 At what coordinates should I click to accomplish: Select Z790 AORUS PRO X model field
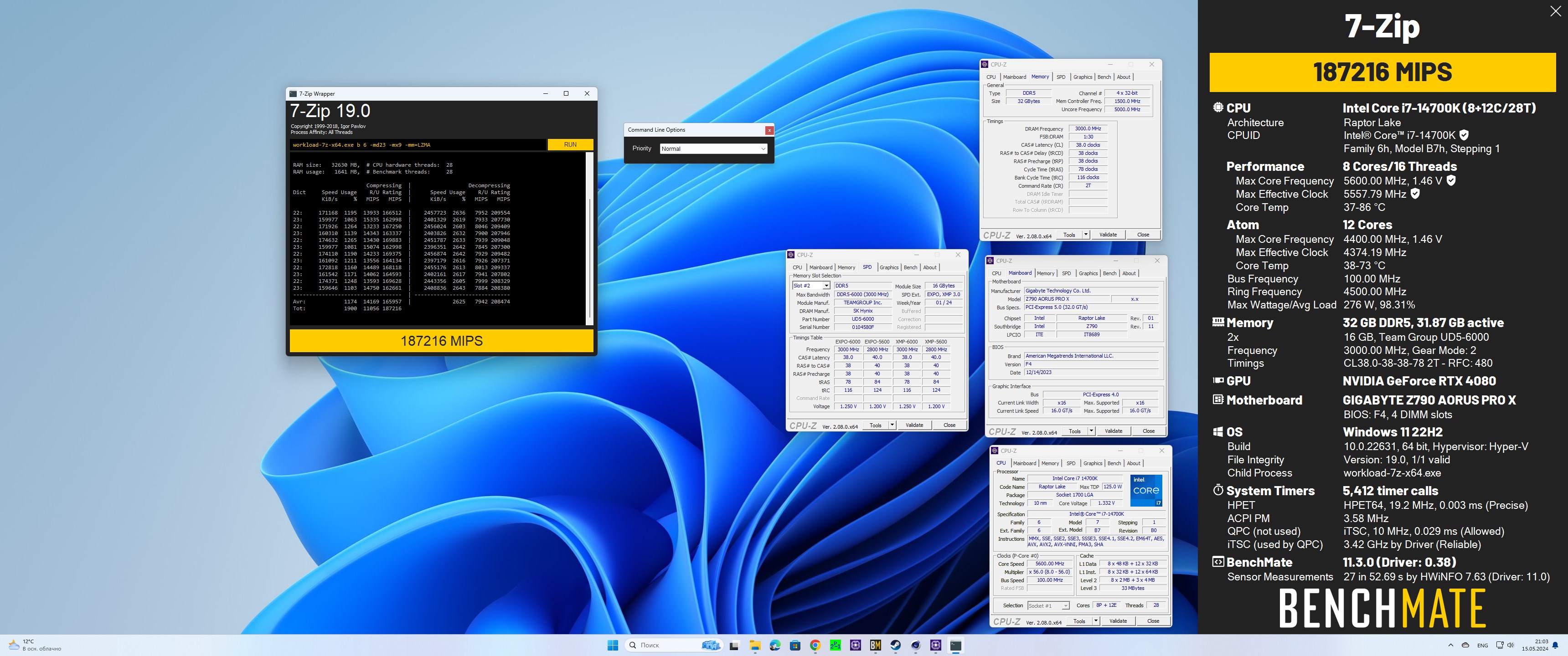coord(1067,299)
